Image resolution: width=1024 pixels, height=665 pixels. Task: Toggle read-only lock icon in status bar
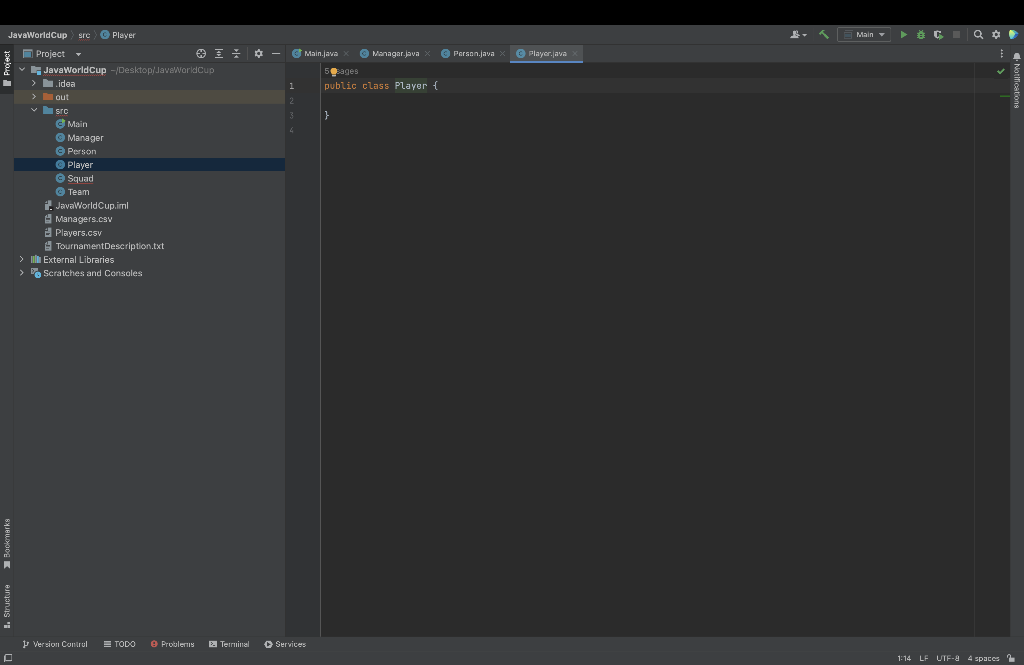click(x=1011, y=658)
